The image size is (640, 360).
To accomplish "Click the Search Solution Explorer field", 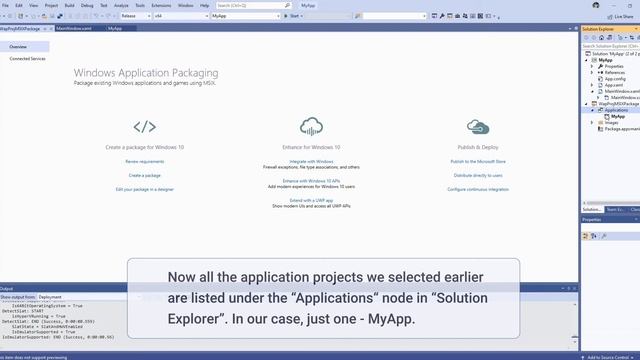I will (610, 46).
